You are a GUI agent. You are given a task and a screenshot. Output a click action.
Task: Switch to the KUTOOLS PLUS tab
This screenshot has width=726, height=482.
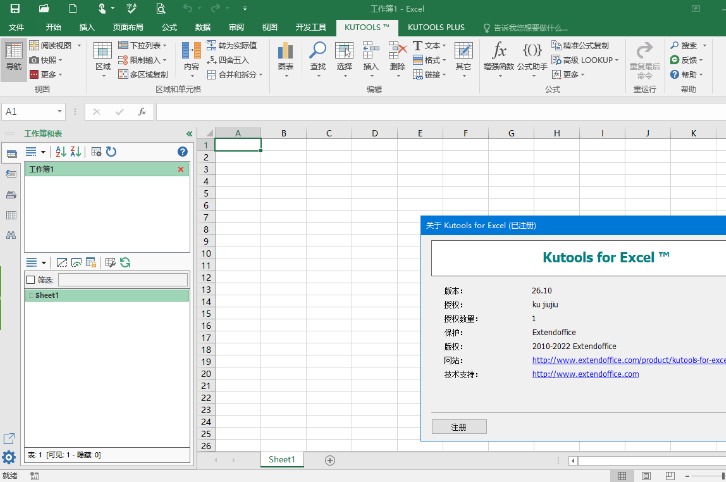[x=435, y=27]
